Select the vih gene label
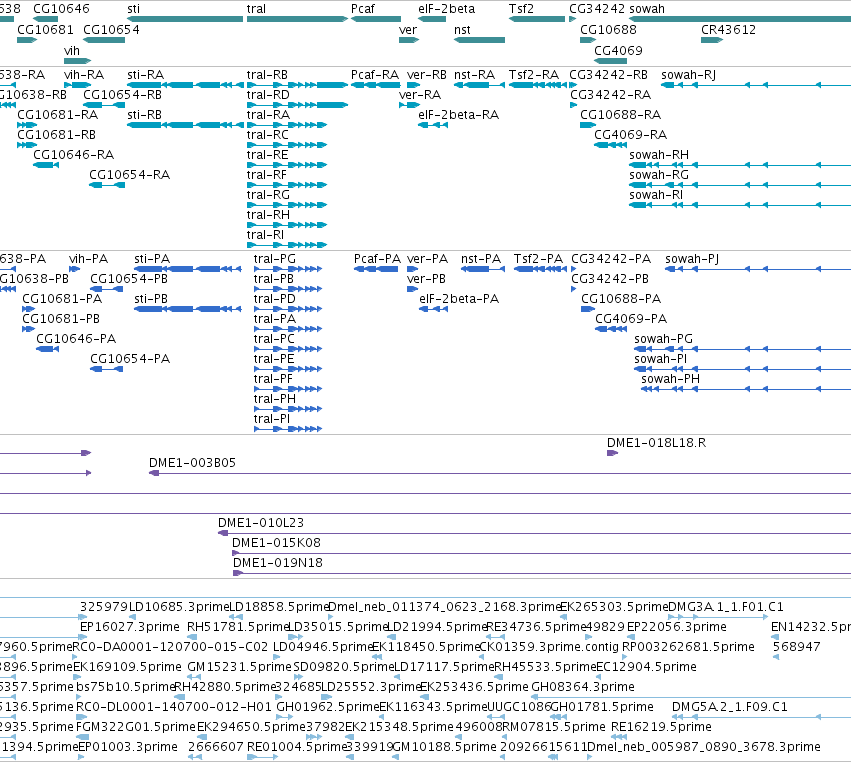This screenshot has width=851, height=762. click(72, 50)
